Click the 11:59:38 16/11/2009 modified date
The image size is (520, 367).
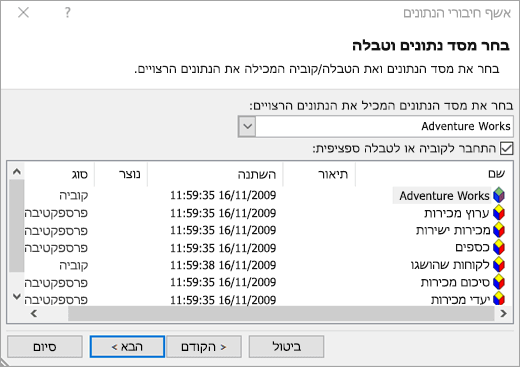(223, 265)
